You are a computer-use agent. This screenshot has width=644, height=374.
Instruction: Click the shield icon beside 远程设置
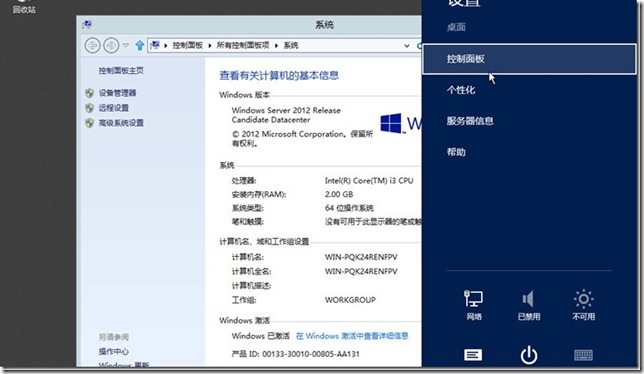click(90, 108)
